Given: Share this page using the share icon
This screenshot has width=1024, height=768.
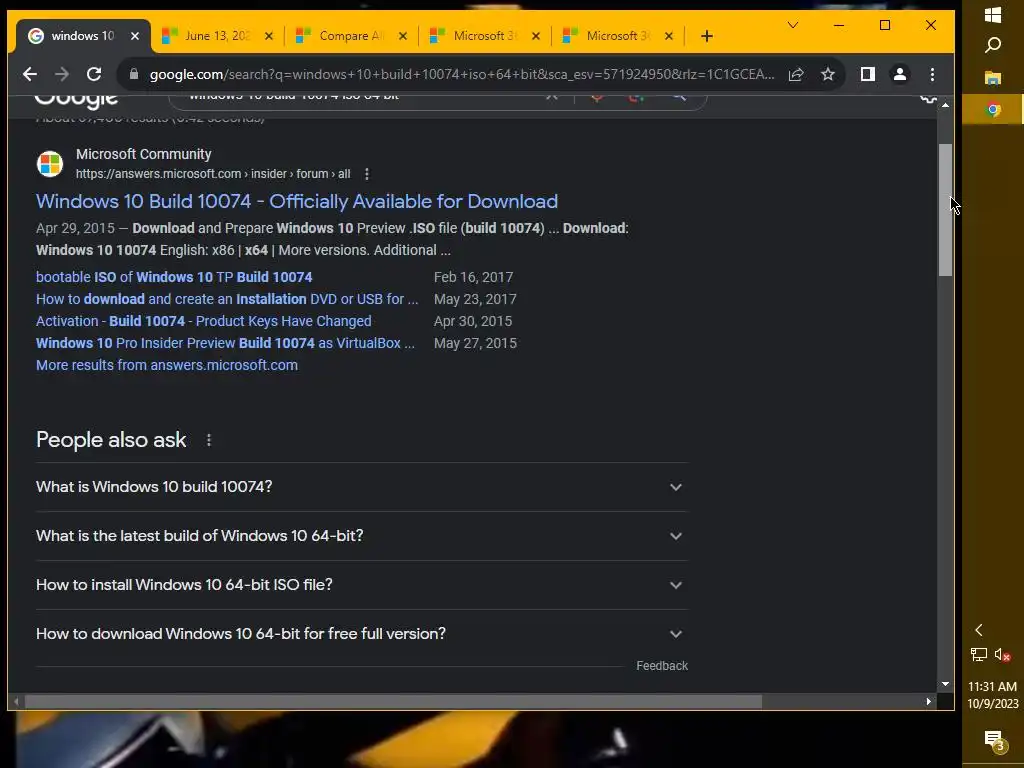Looking at the screenshot, I should click(795, 74).
